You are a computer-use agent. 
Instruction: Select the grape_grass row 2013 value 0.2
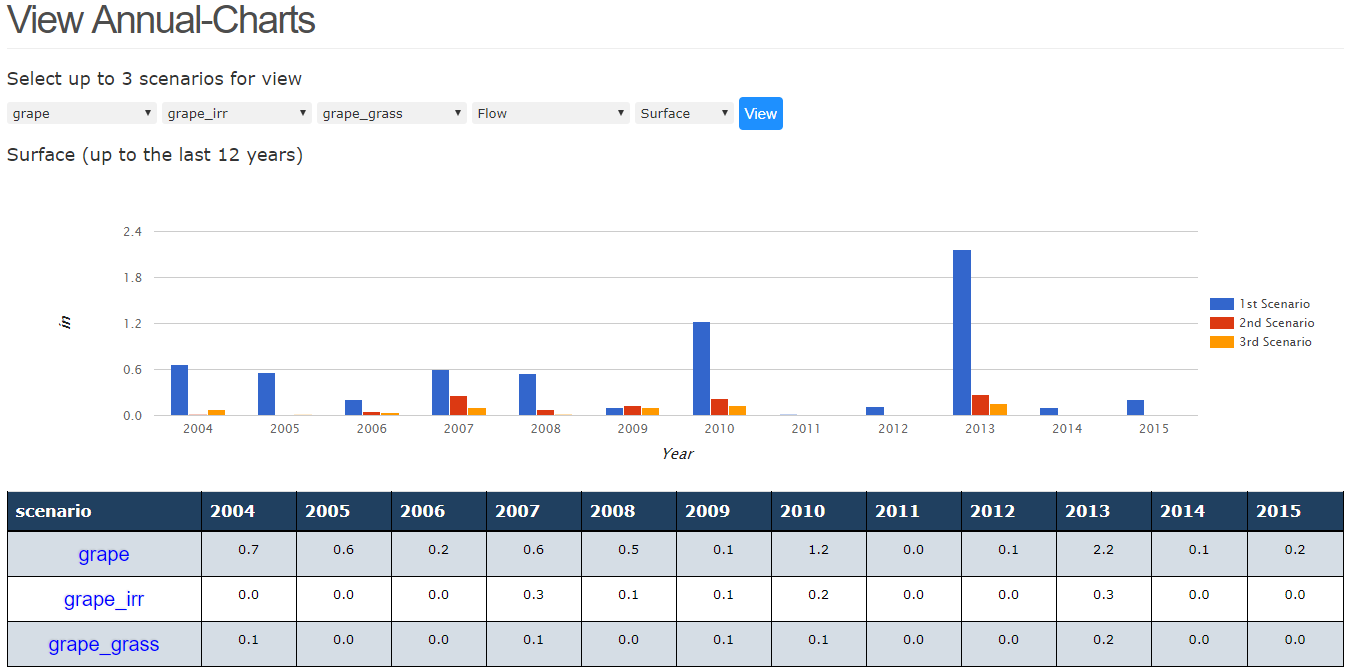pyautogui.click(x=1103, y=640)
